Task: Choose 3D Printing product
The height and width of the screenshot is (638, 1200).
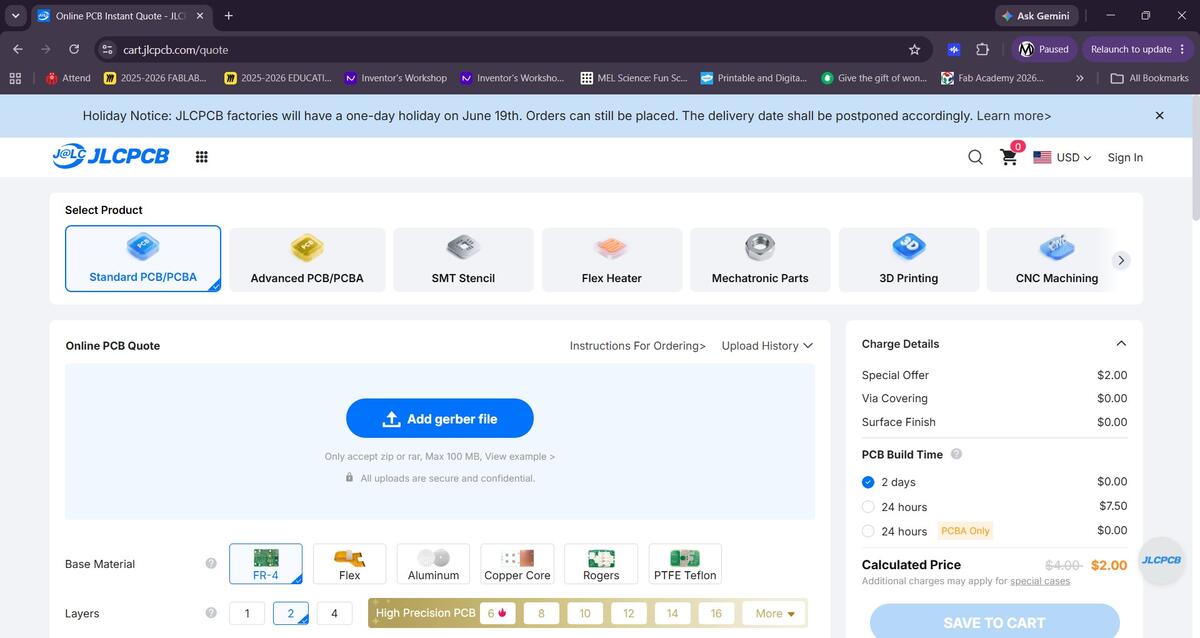Action: pyautogui.click(x=909, y=260)
